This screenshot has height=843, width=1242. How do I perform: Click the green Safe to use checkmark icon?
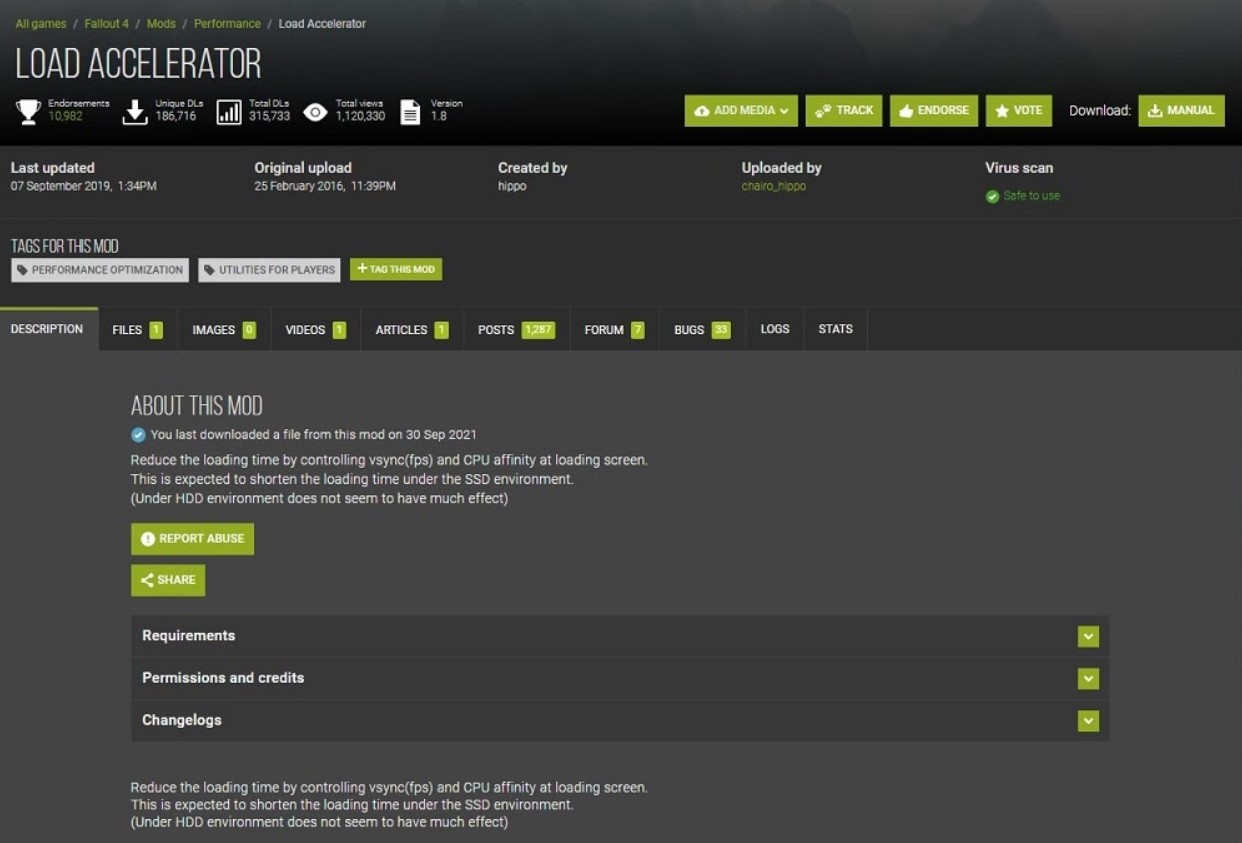pyautogui.click(x=993, y=196)
